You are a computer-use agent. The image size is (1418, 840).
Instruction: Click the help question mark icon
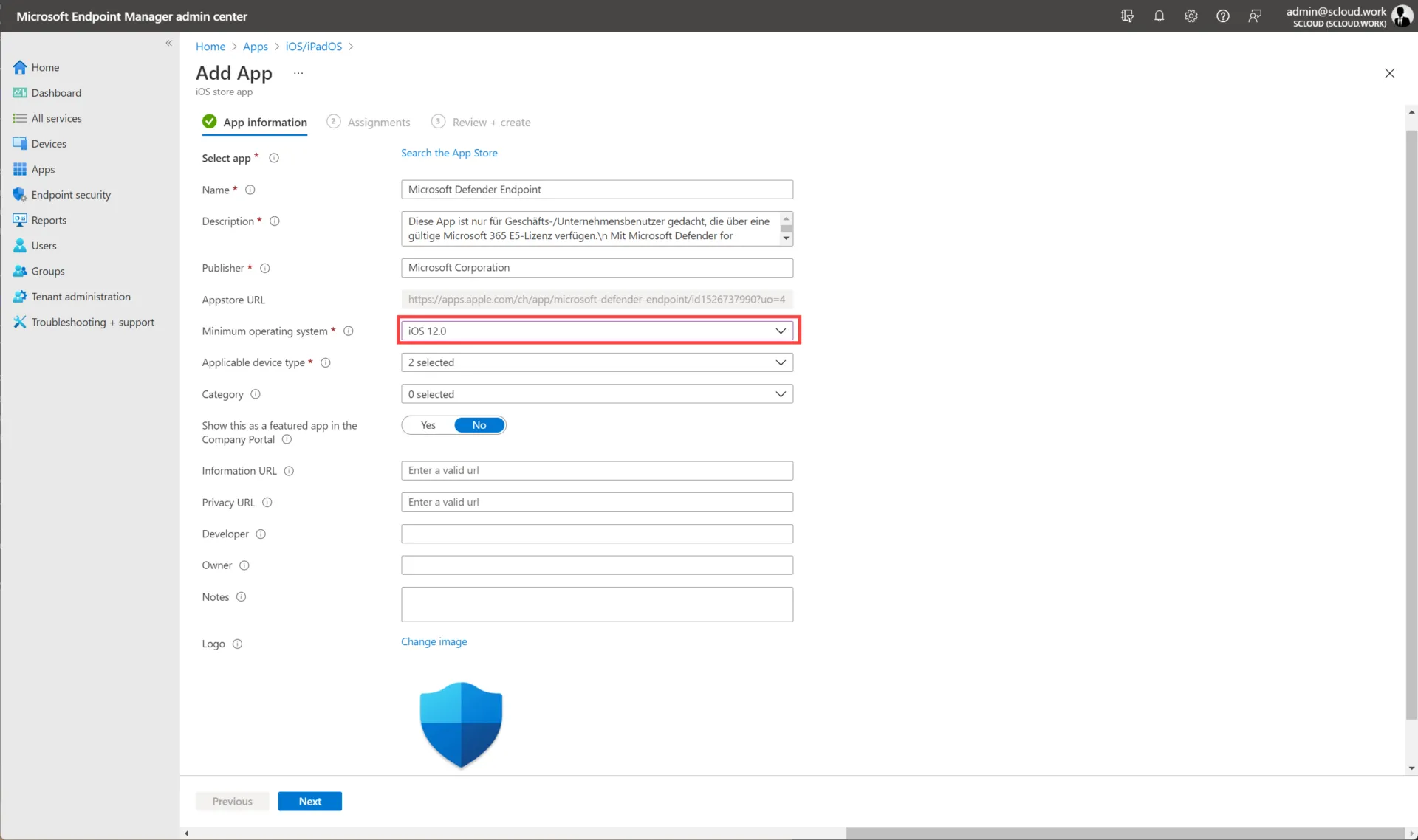(1223, 16)
